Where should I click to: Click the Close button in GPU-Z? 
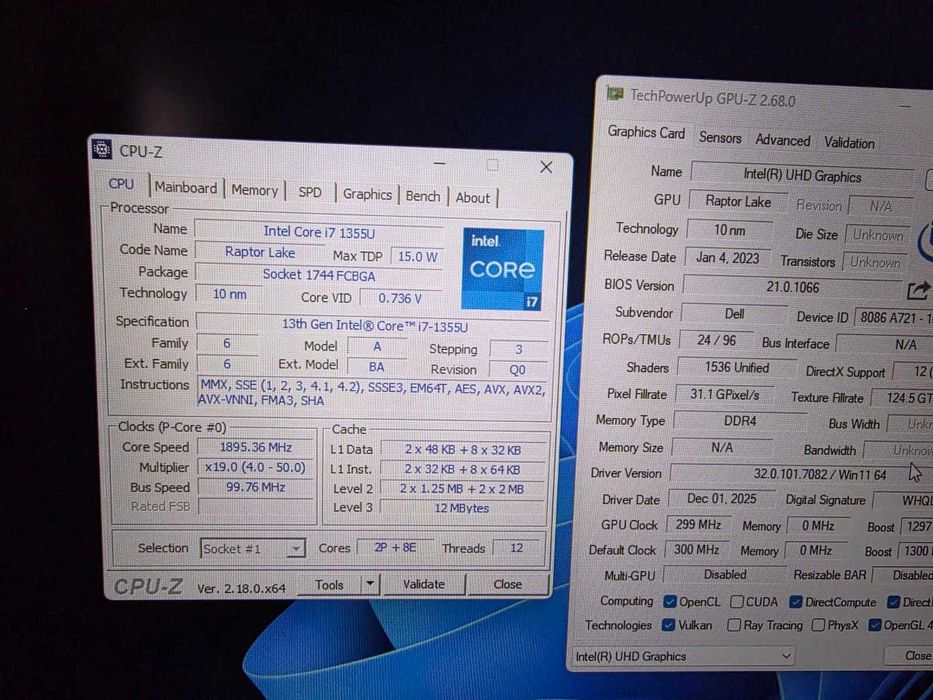[x=910, y=655]
